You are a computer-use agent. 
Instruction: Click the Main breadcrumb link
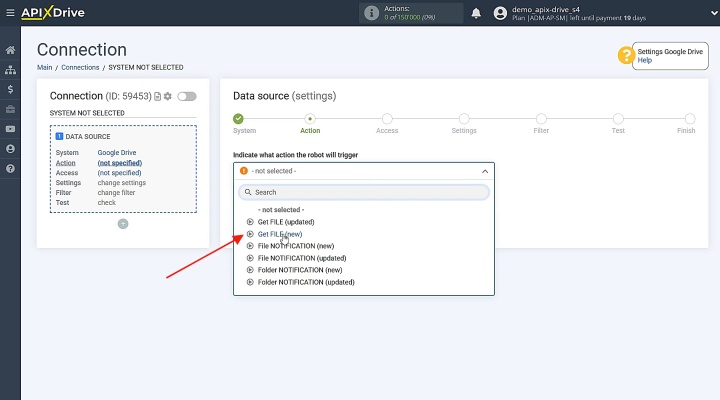coord(45,67)
